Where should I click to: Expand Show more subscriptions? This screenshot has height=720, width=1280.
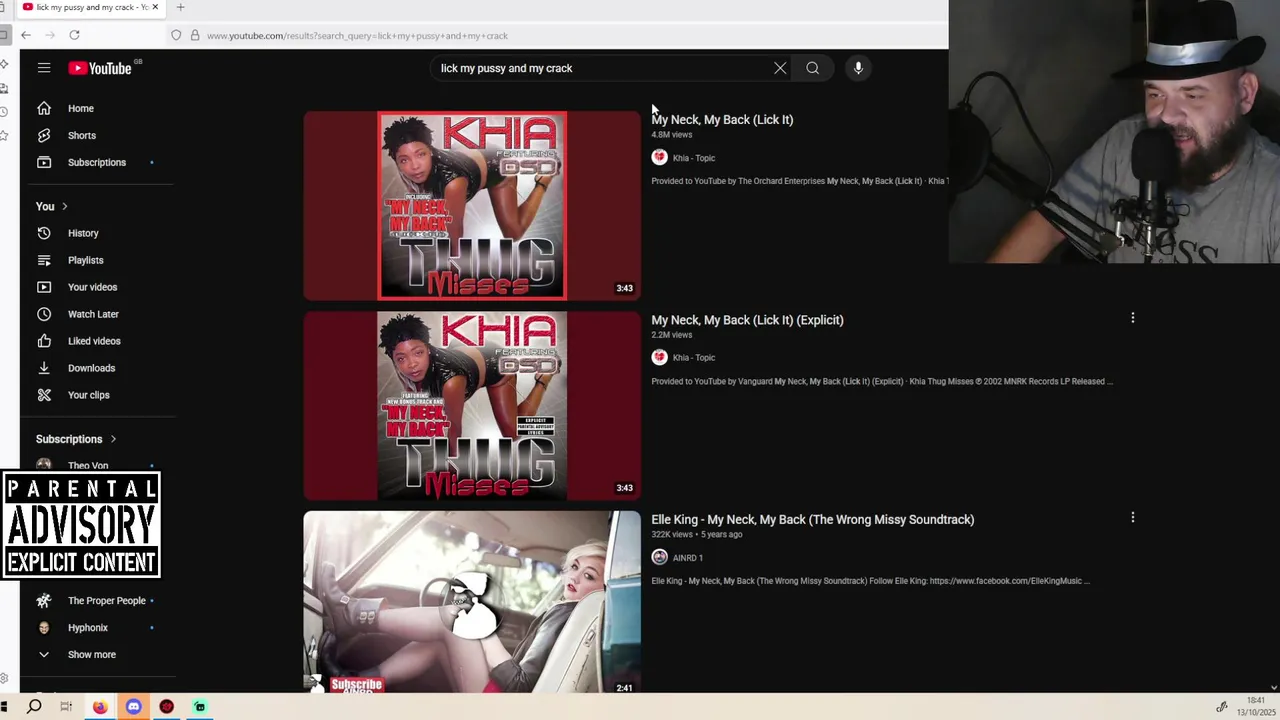(x=91, y=654)
